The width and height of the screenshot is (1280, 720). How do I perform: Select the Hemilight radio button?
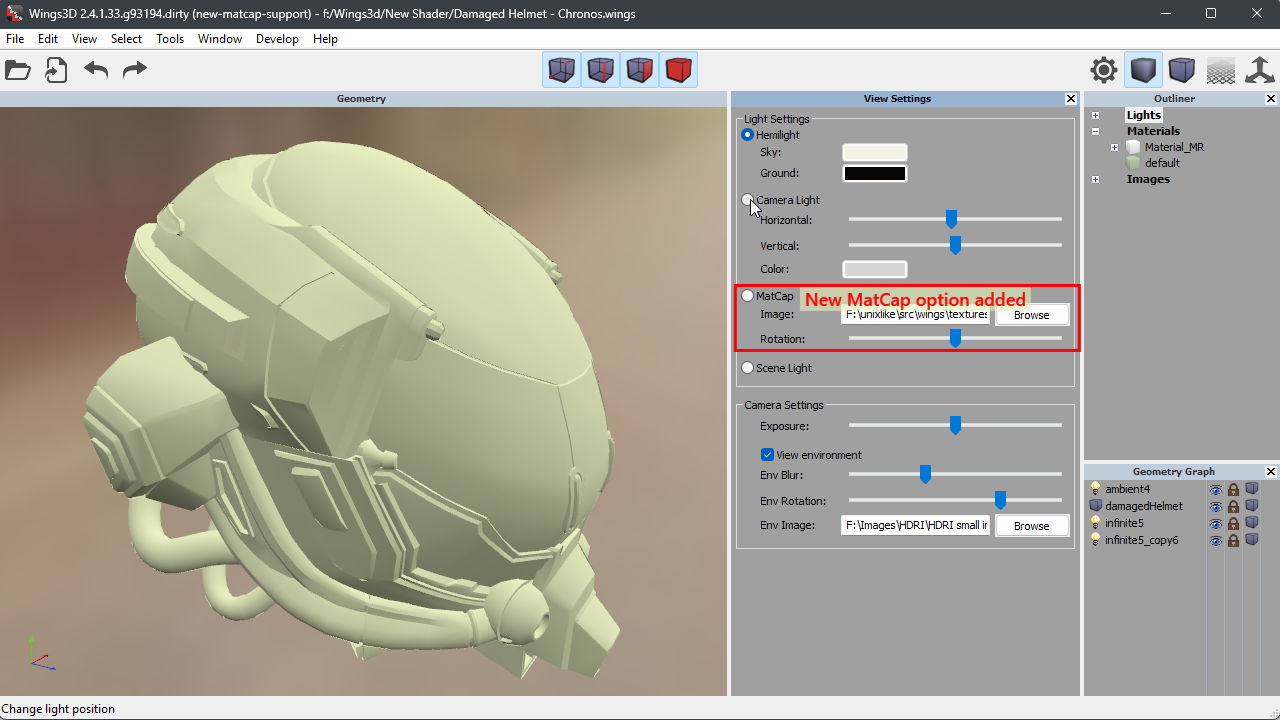point(748,135)
